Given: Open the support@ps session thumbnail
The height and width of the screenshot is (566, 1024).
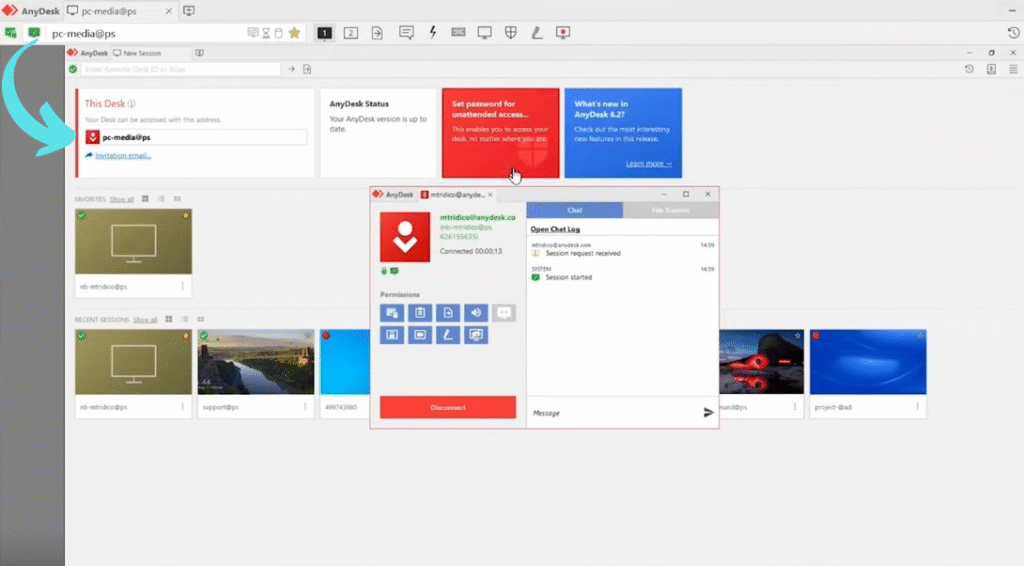Looking at the screenshot, I should coord(256,362).
